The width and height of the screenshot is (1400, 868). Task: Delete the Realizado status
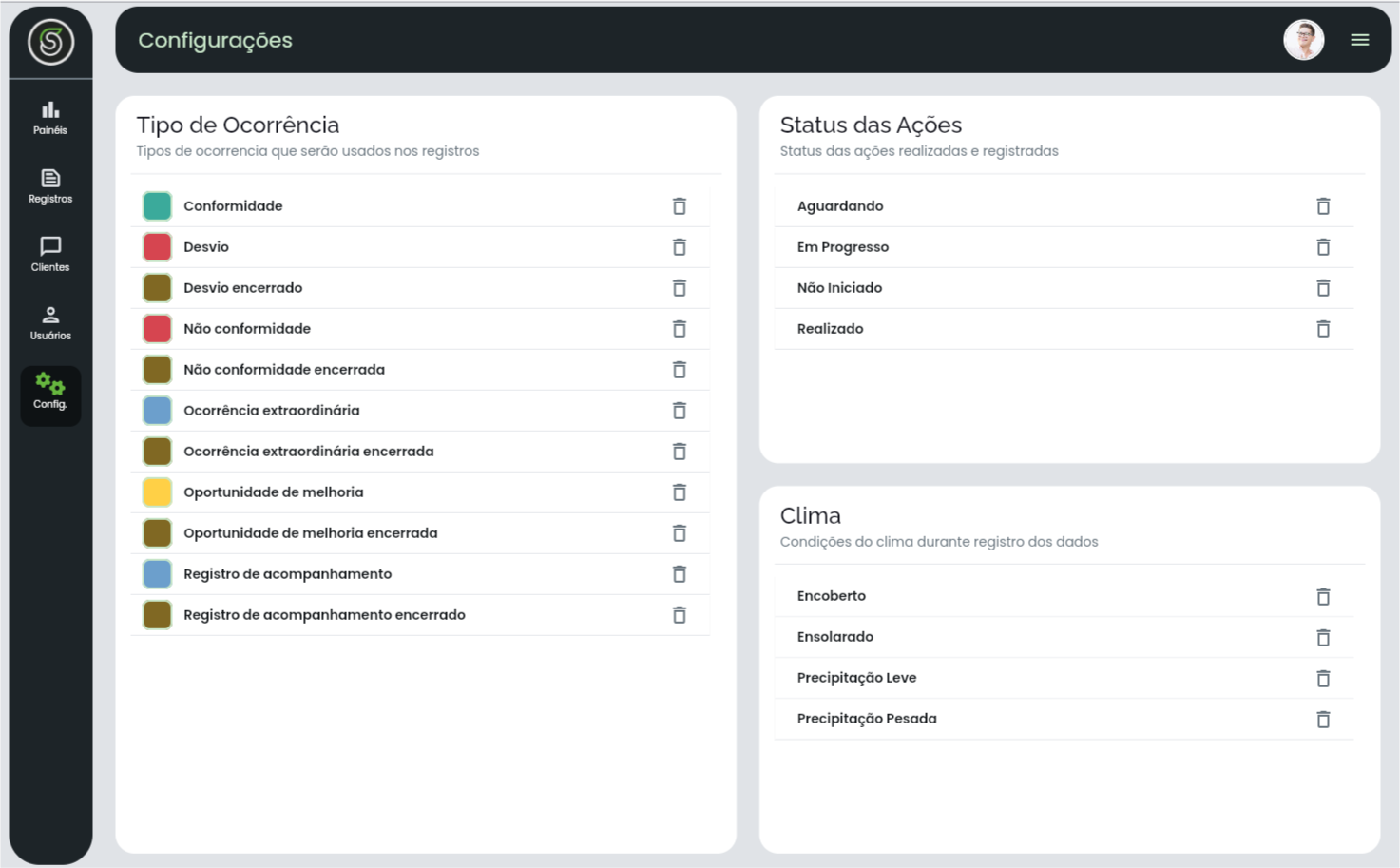point(1323,329)
